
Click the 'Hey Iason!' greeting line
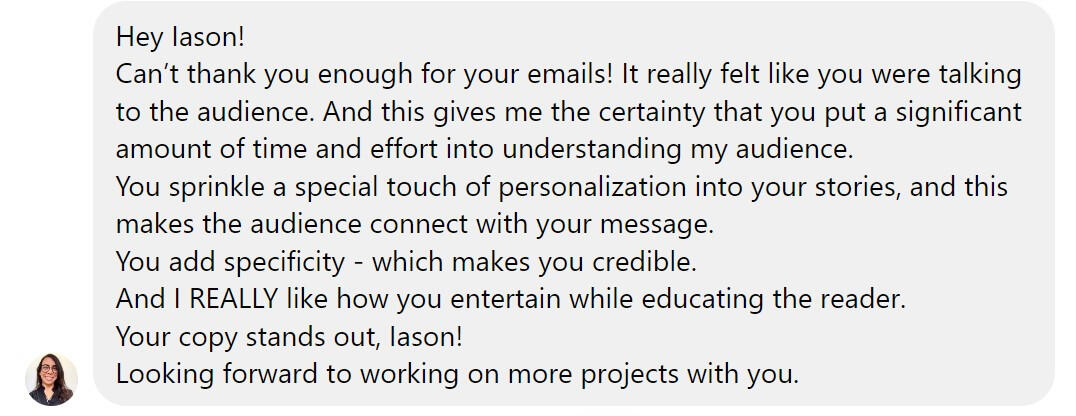(x=180, y=38)
